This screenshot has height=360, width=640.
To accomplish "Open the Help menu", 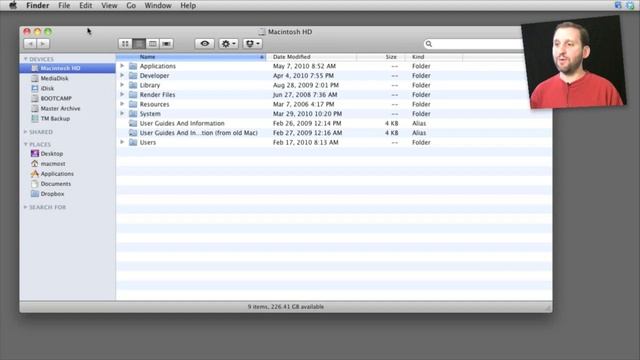I will (x=188, y=5).
